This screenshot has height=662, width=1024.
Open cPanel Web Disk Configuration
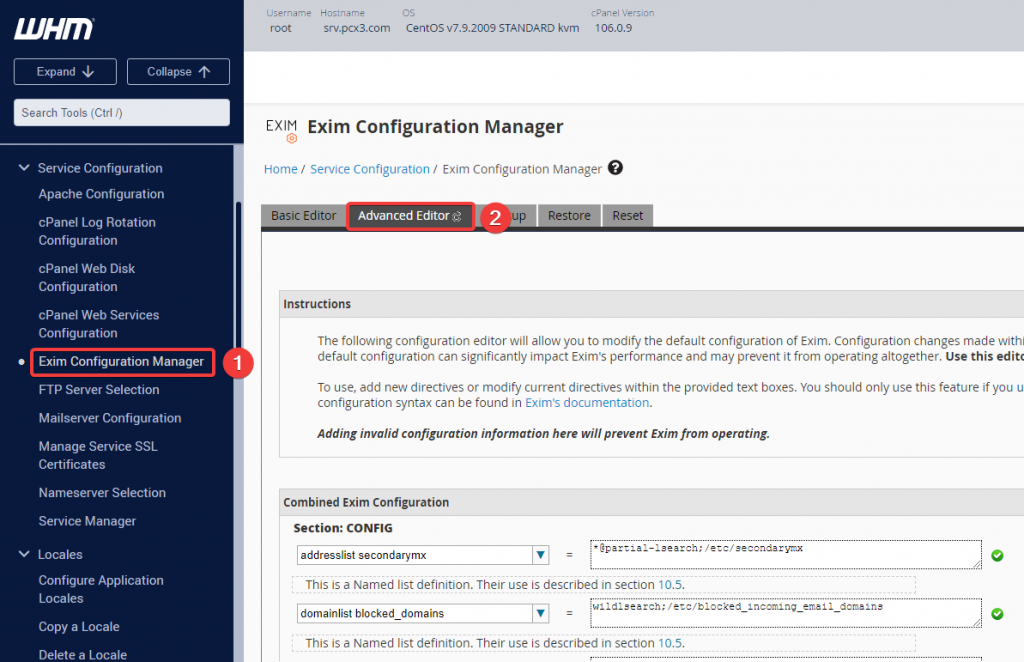(87, 277)
